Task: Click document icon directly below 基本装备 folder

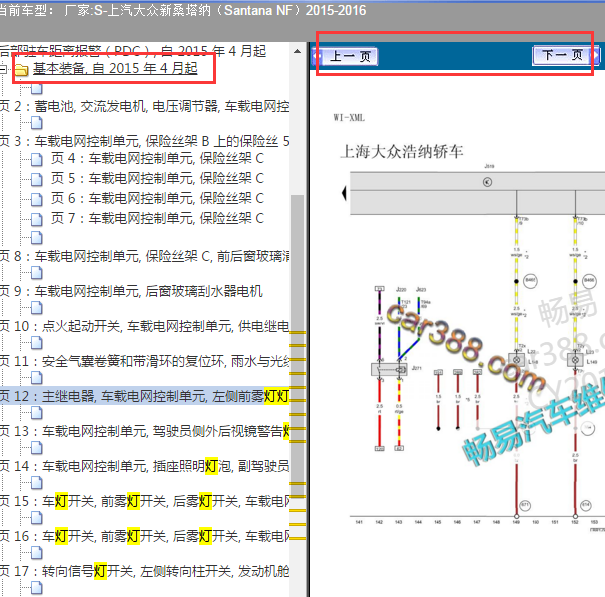Action: [37, 89]
